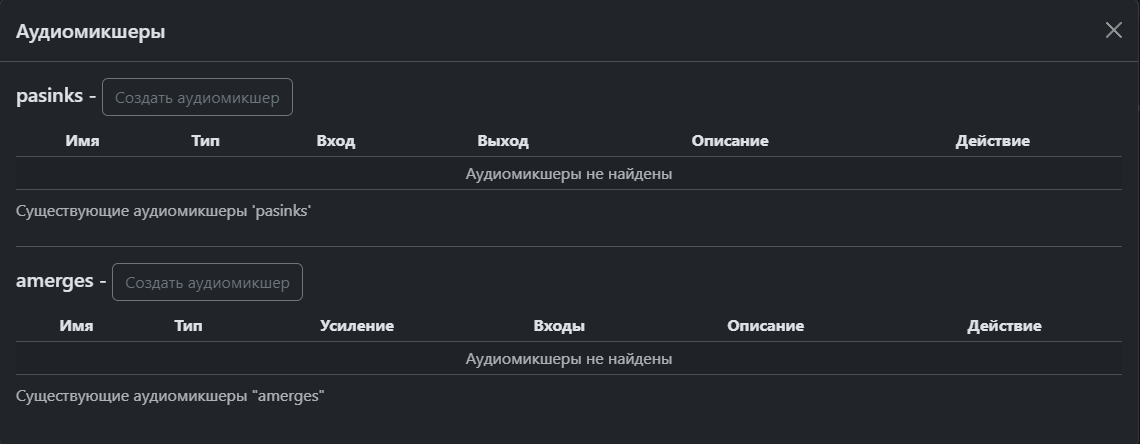Click the amerges section heading
Image resolution: width=1140 pixels, height=444 pixels.
pos(54,281)
